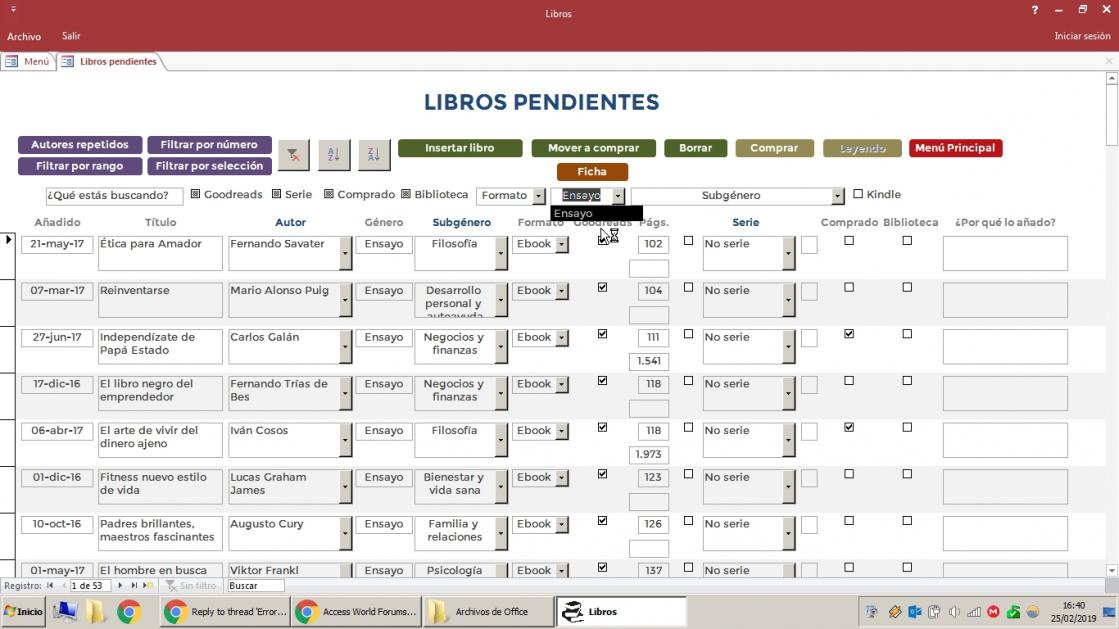1119x629 pixels.
Task: Open Serie dropdown for Fitness nuevo estilo row
Action: point(789,487)
